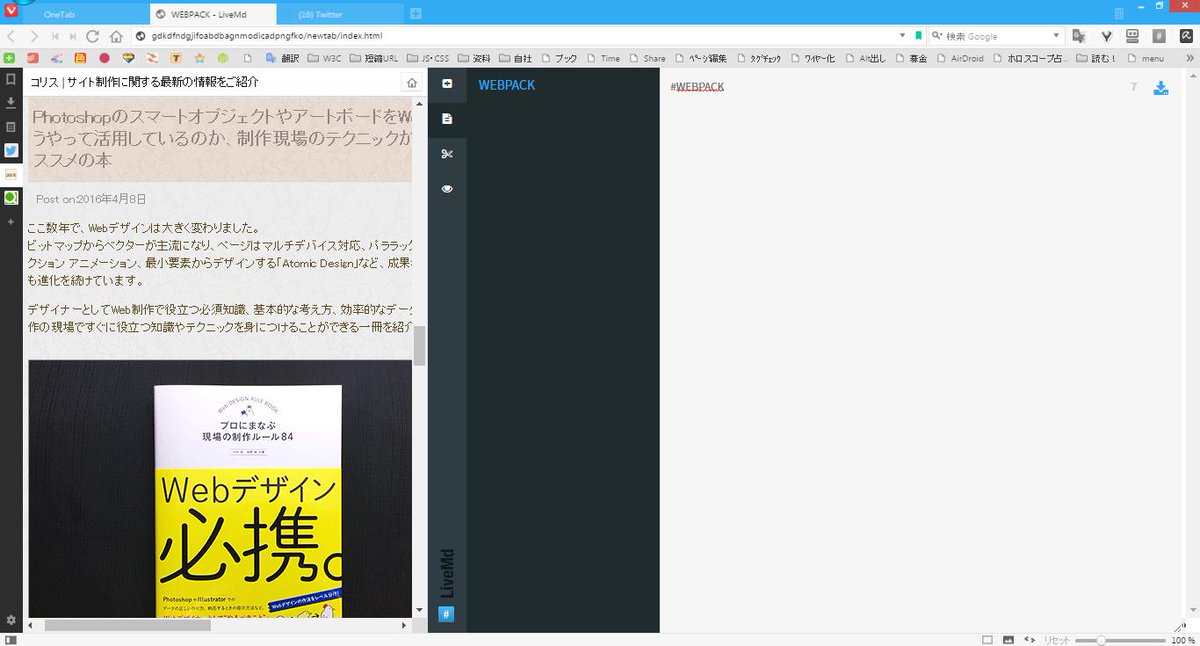Open the Time bookmark

tap(602, 58)
